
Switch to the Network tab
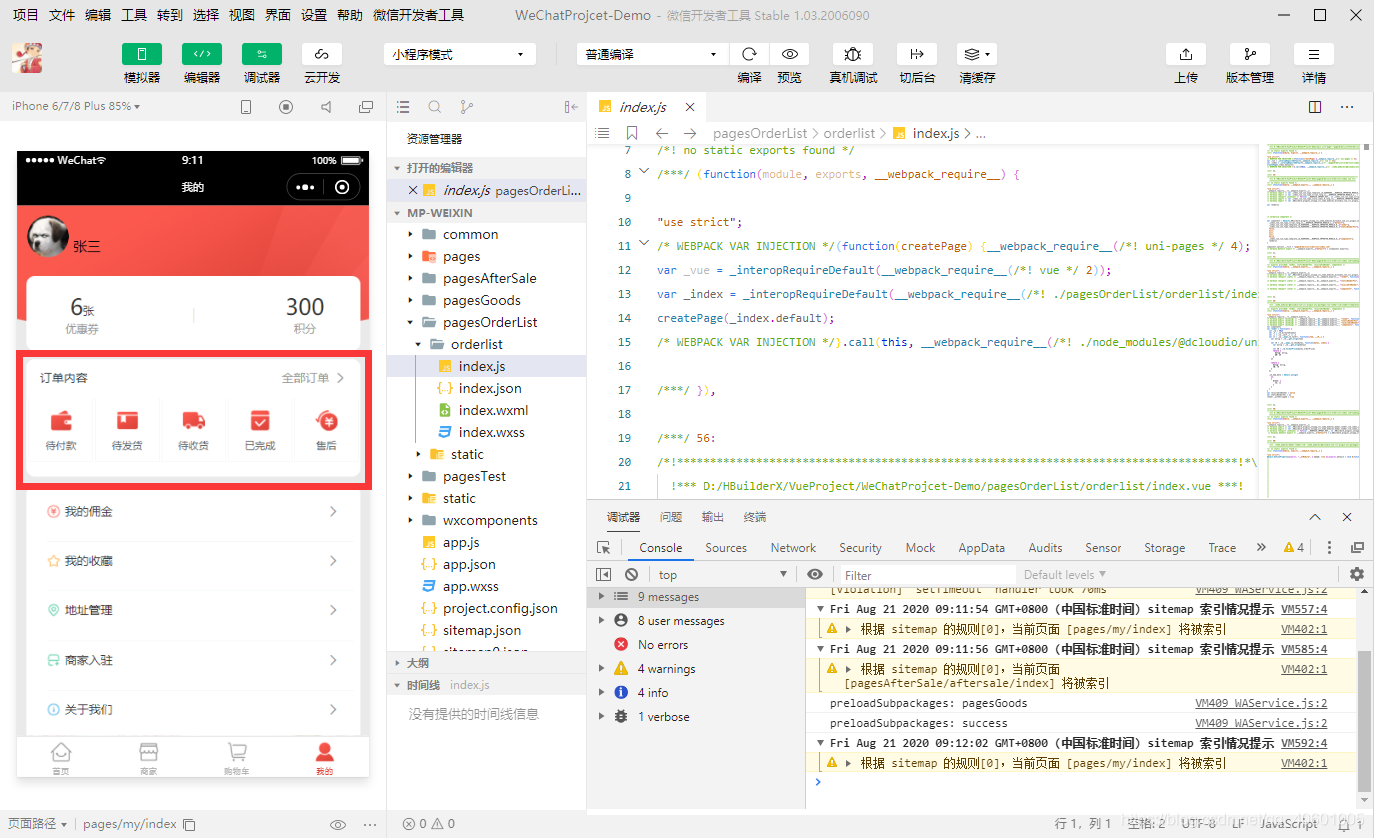(793, 547)
